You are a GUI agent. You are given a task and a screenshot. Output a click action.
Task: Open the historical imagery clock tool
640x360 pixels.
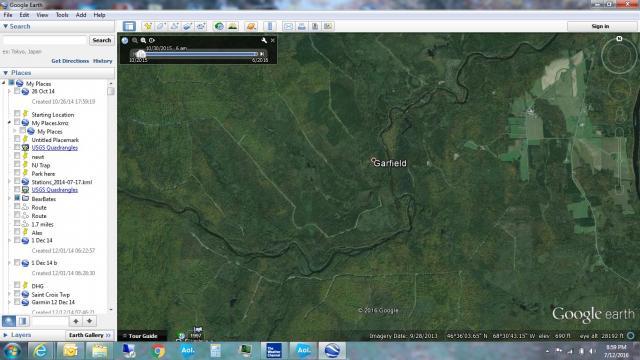click(219, 26)
